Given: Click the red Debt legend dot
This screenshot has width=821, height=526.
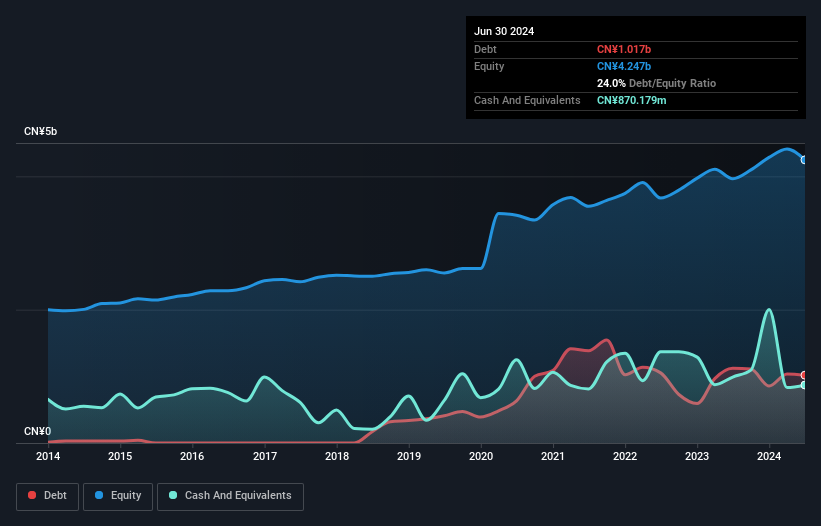Looking at the screenshot, I should pyautogui.click(x=33, y=496).
